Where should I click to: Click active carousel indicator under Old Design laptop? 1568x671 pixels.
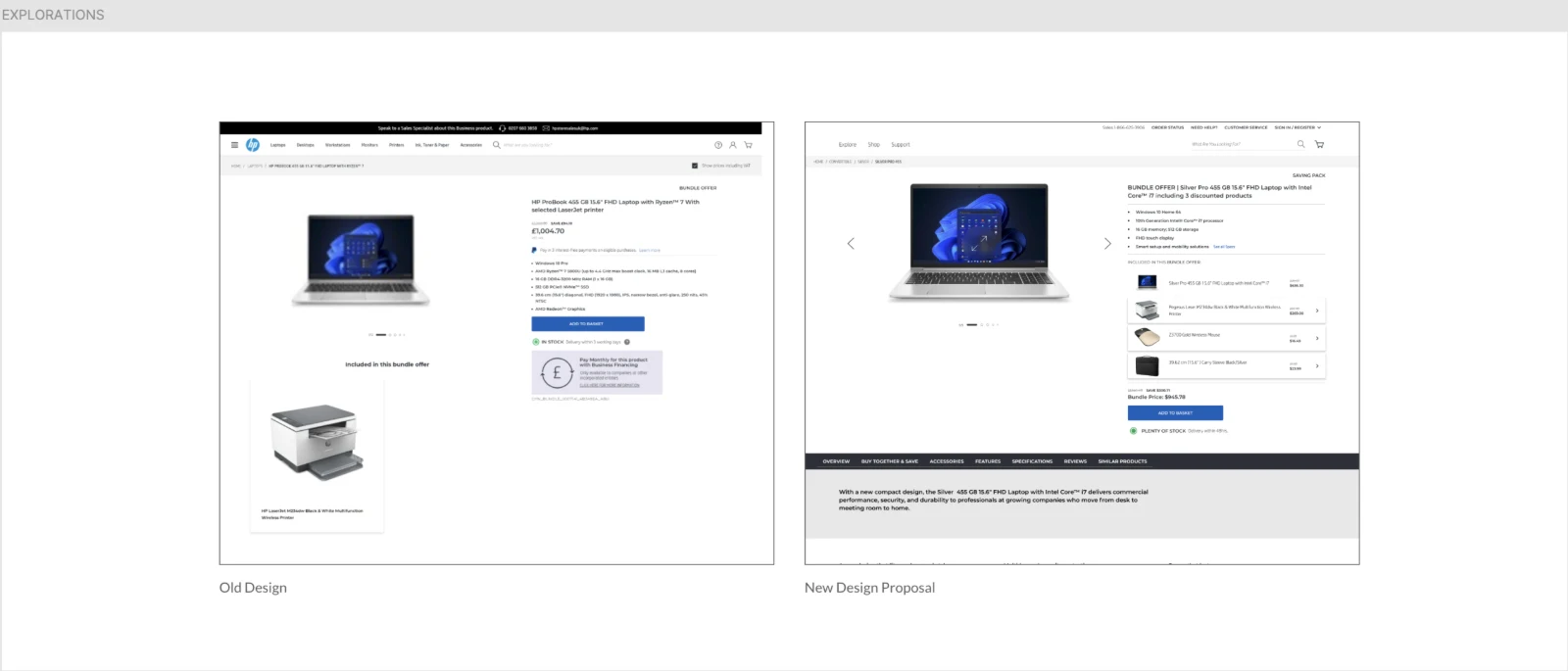click(x=381, y=335)
